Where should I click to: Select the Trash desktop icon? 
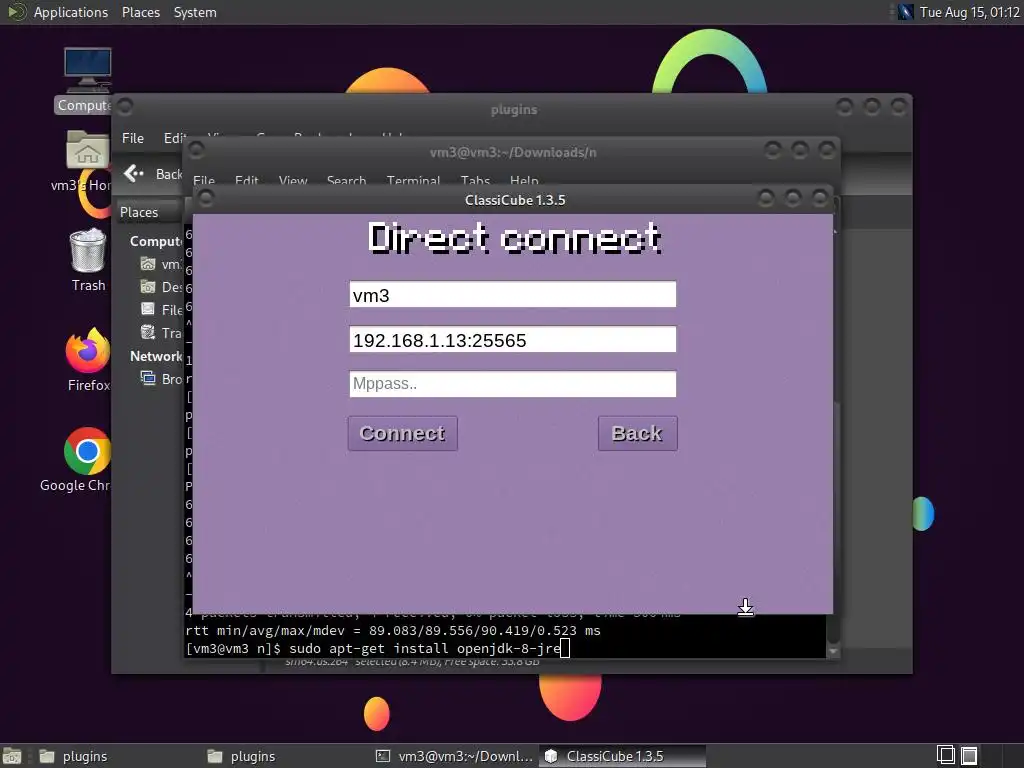point(88,260)
